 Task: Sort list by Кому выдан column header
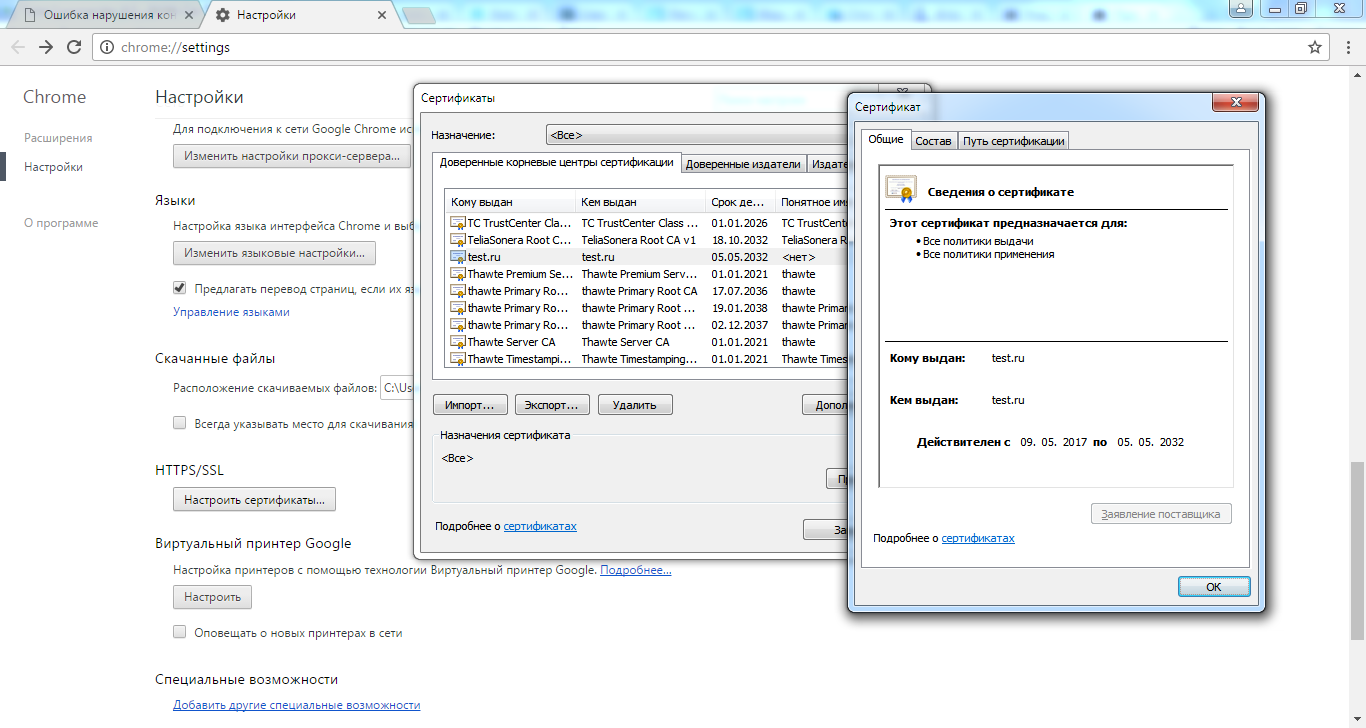510,202
